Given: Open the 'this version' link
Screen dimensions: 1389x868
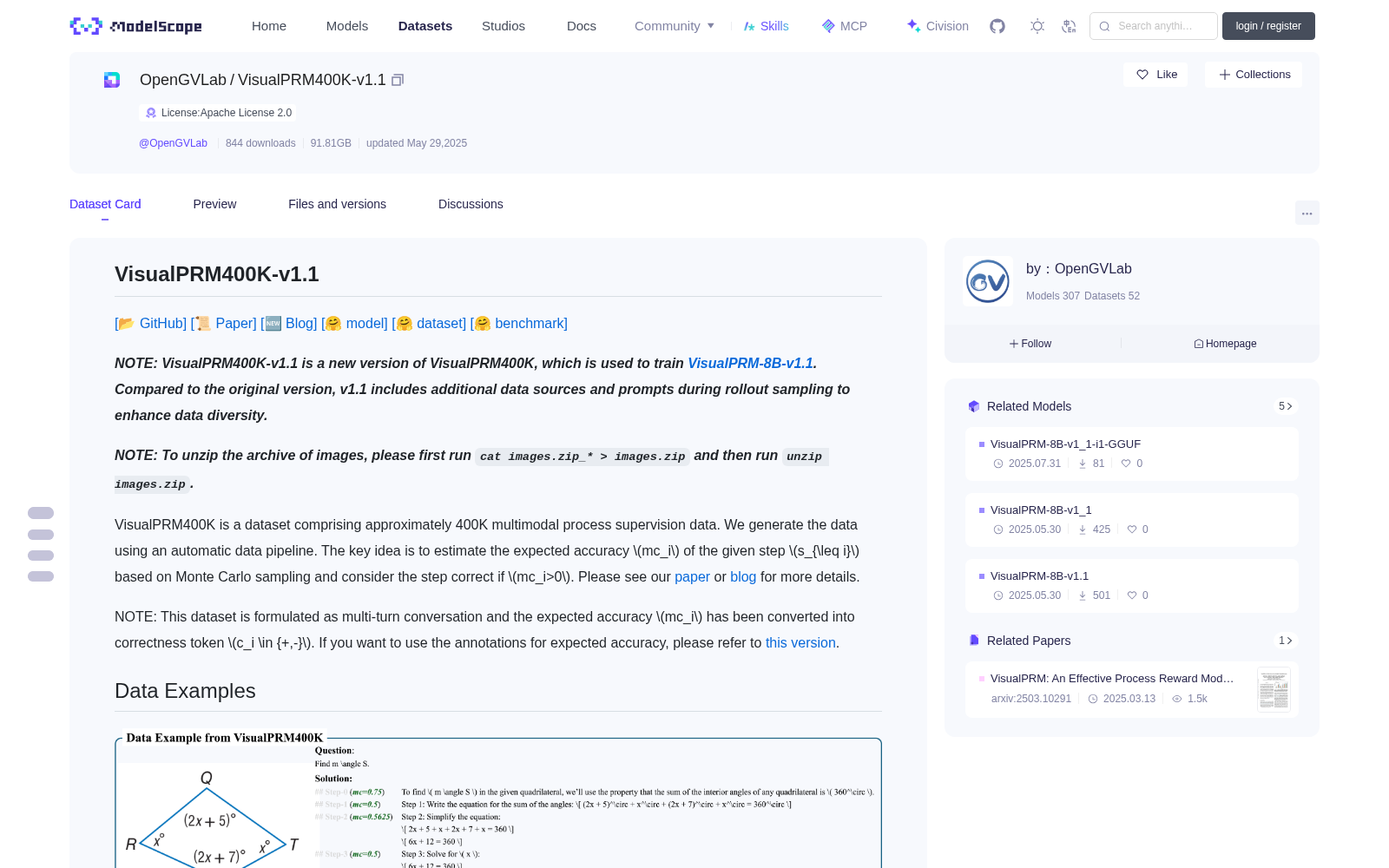Looking at the screenshot, I should click(x=800, y=642).
